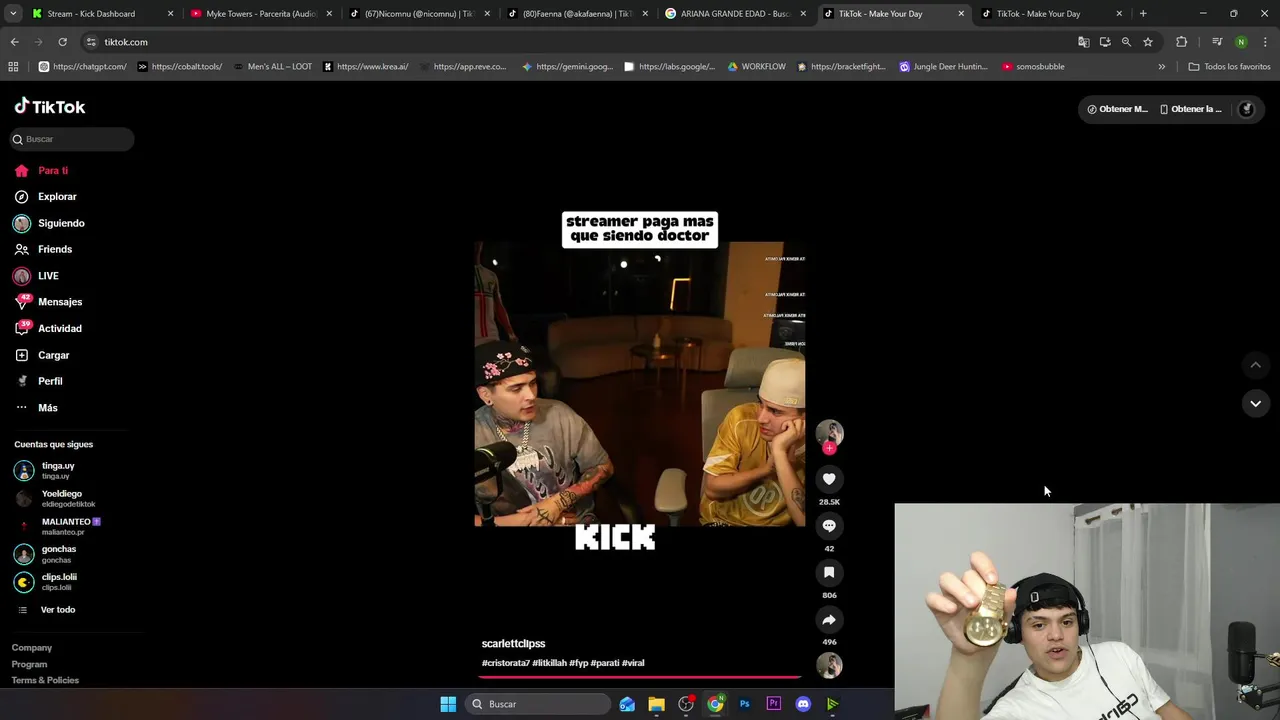Screen dimensions: 1280x720
Task: Focus the TikTok Buscar search field
Action: (72, 139)
